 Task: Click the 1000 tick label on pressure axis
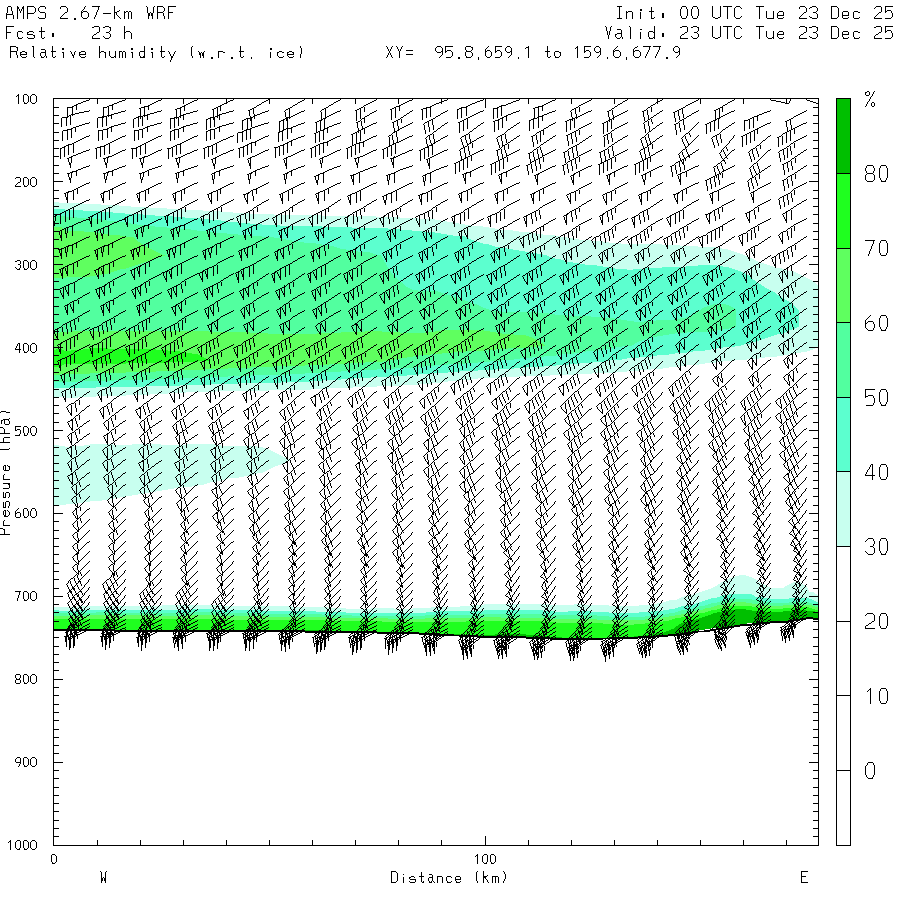click(x=23, y=846)
